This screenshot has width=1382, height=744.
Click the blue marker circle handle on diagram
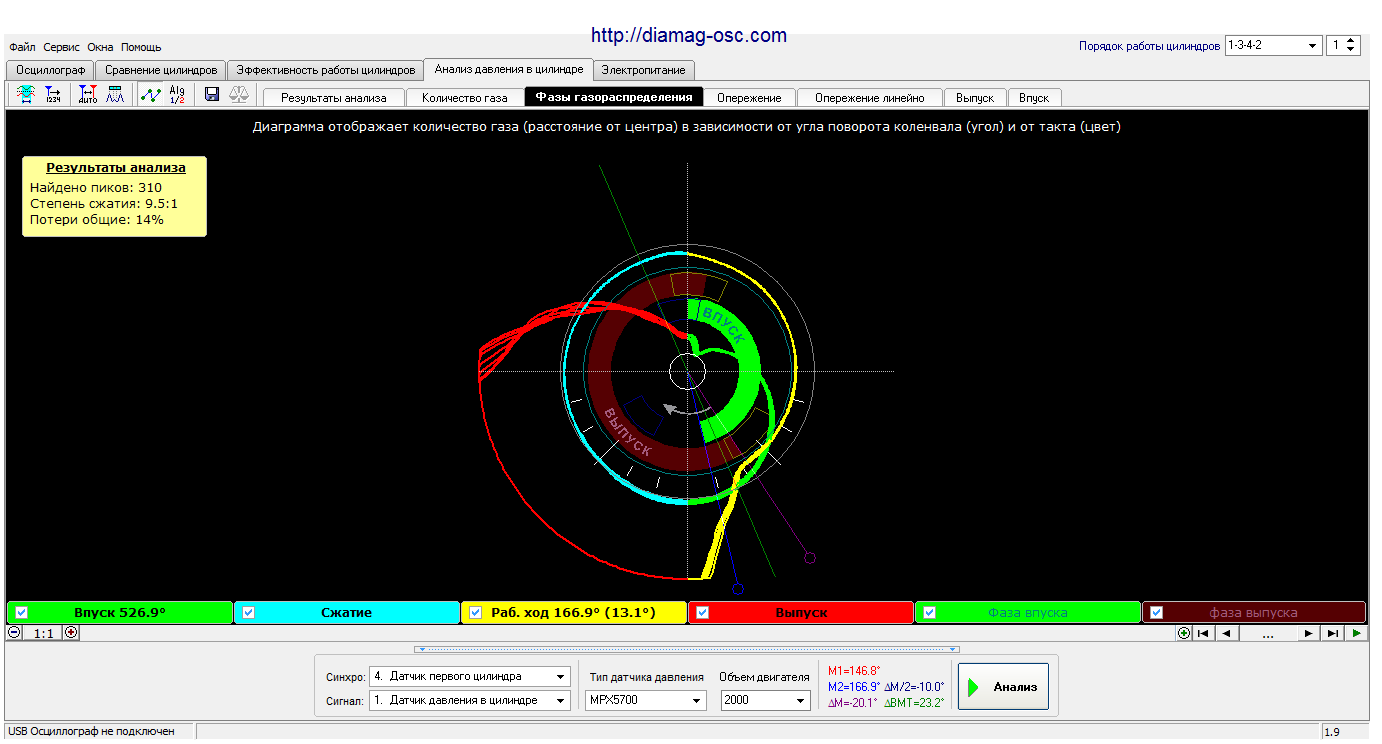click(738, 589)
